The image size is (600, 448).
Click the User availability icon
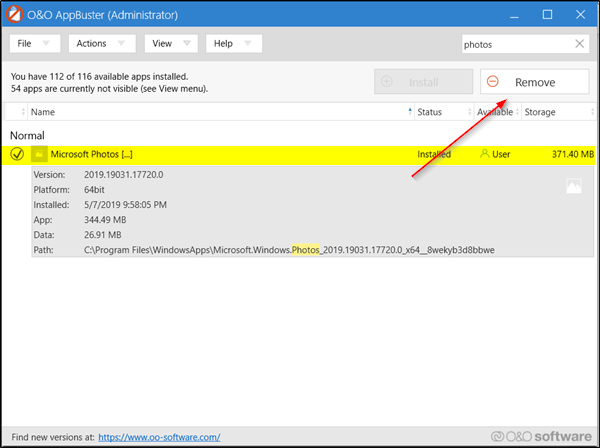point(484,154)
